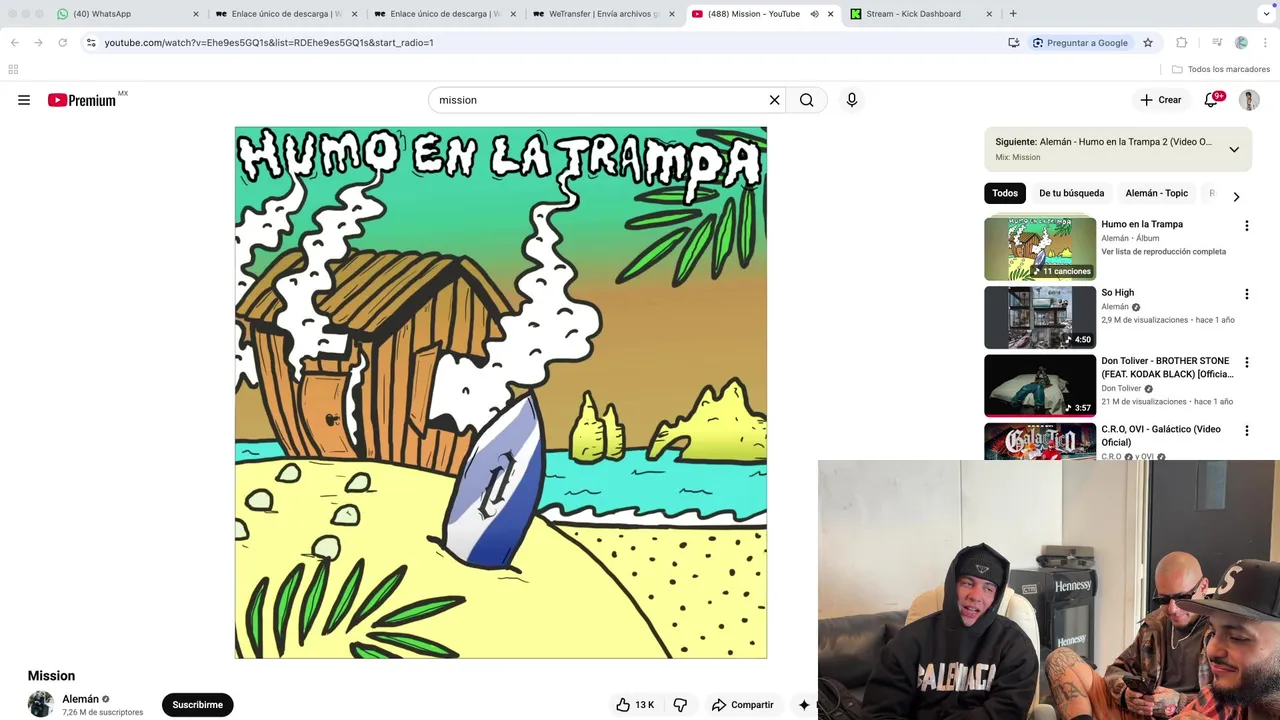The width and height of the screenshot is (1280, 720).
Task: Click Preguntar a Google button
Action: (x=1080, y=43)
